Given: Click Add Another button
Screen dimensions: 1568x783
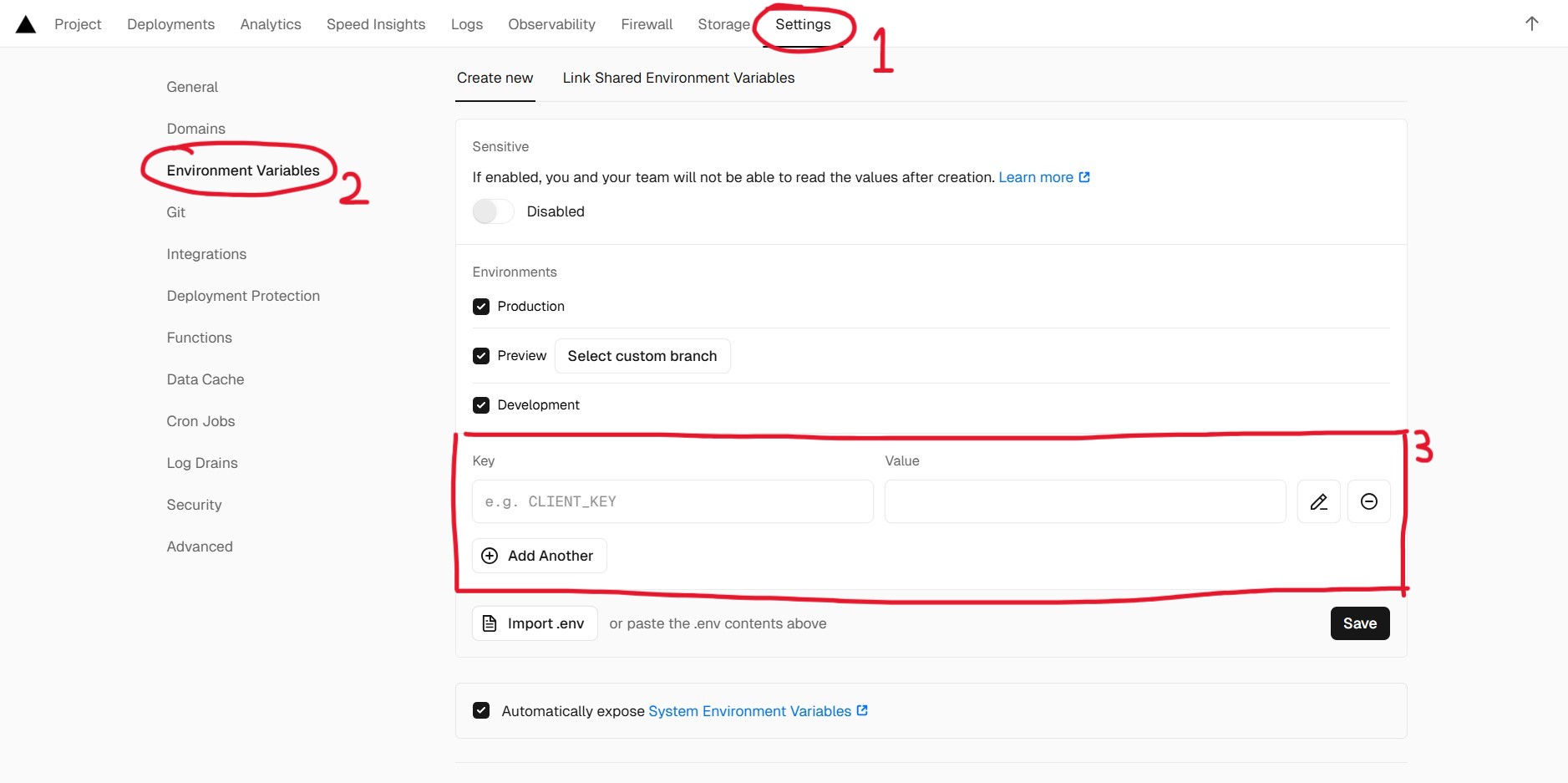Looking at the screenshot, I should click(539, 556).
